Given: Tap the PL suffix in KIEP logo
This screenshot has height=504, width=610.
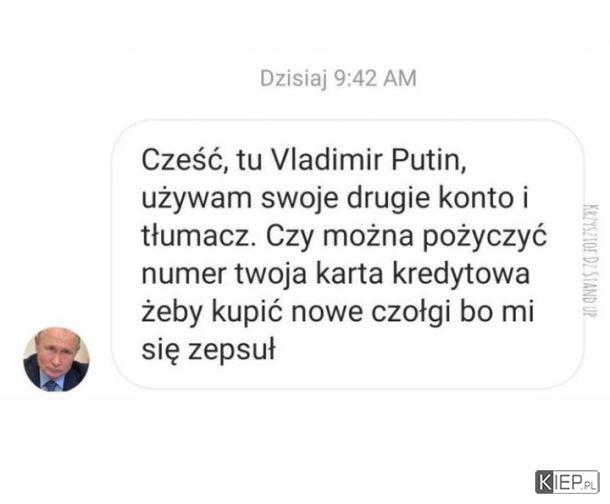Looking at the screenshot, I should pos(590,485).
